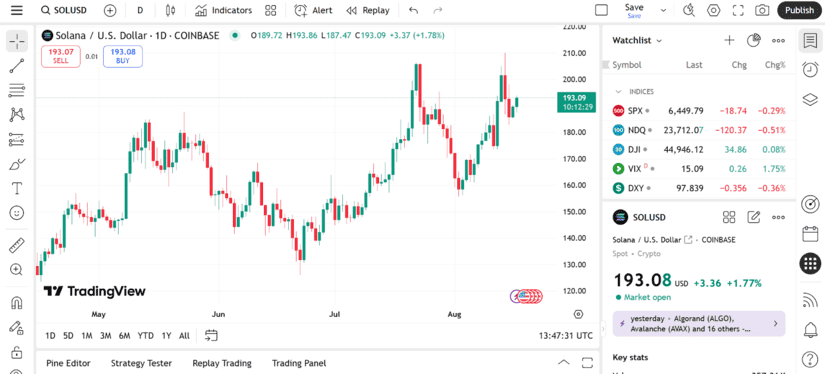Switch to the Strategy Tester tab
The image size is (825, 374).
(x=141, y=363)
